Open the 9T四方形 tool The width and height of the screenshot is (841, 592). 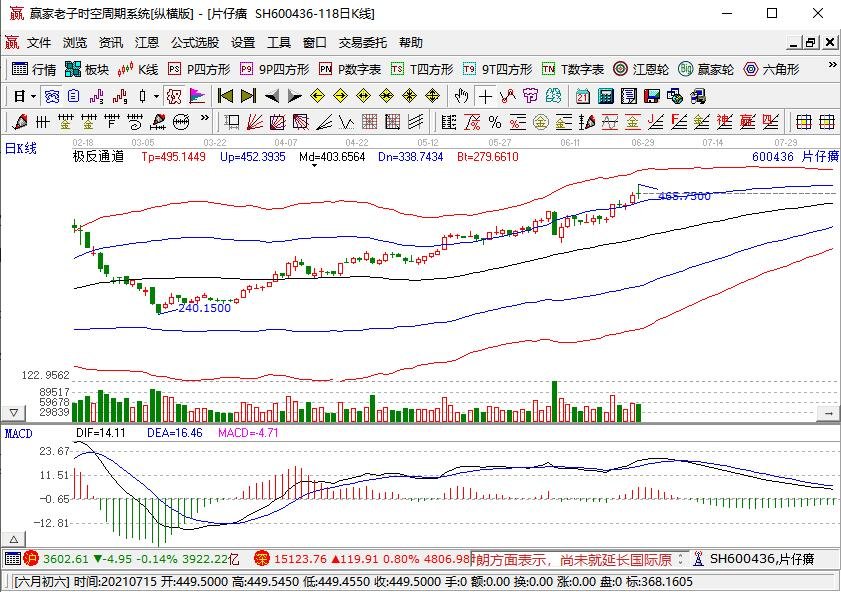498,69
